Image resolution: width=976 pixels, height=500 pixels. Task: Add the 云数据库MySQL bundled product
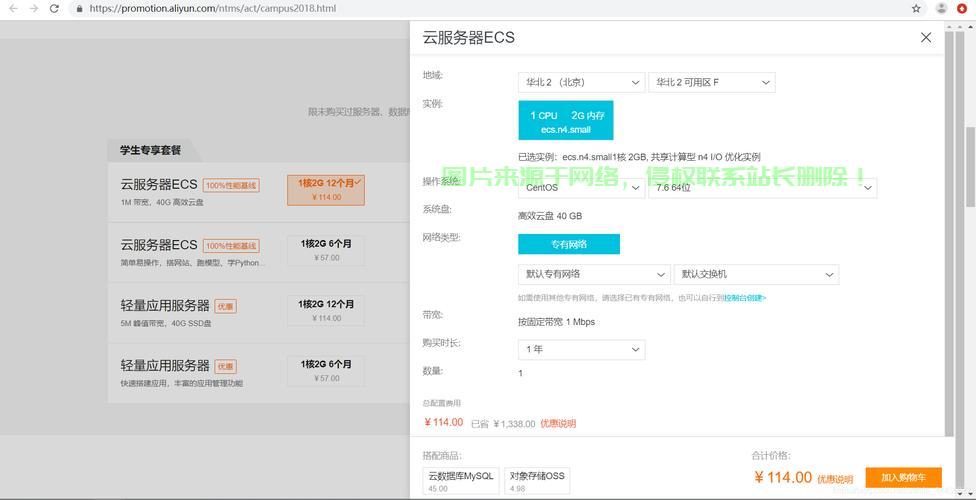tap(461, 481)
